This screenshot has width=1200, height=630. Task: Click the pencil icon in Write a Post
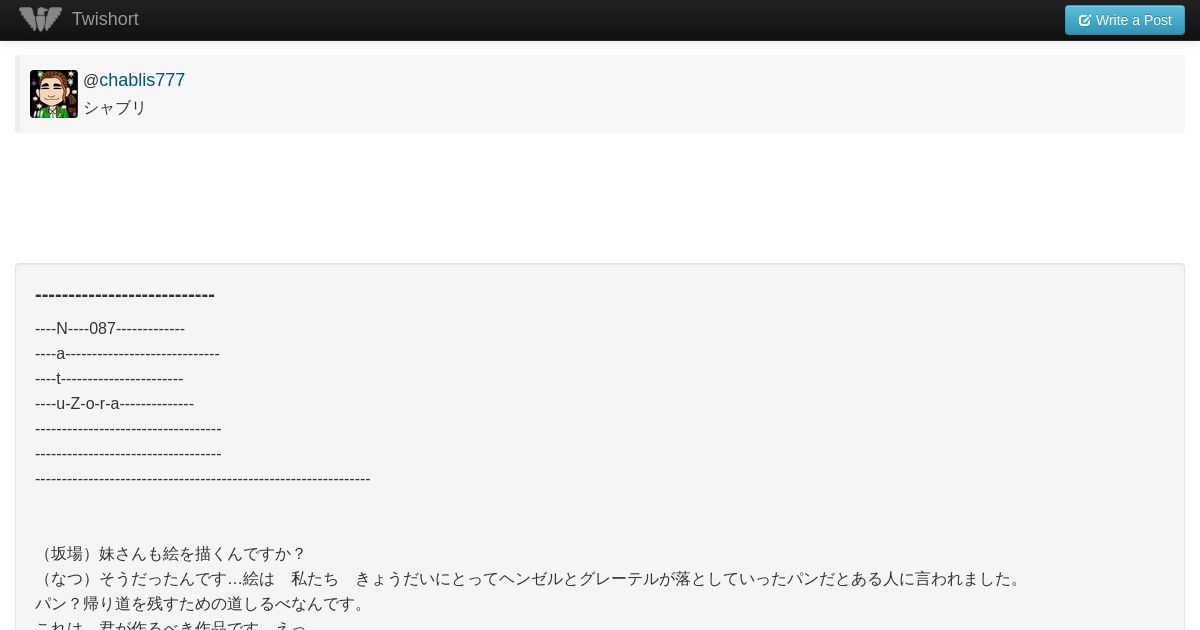(x=1084, y=20)
